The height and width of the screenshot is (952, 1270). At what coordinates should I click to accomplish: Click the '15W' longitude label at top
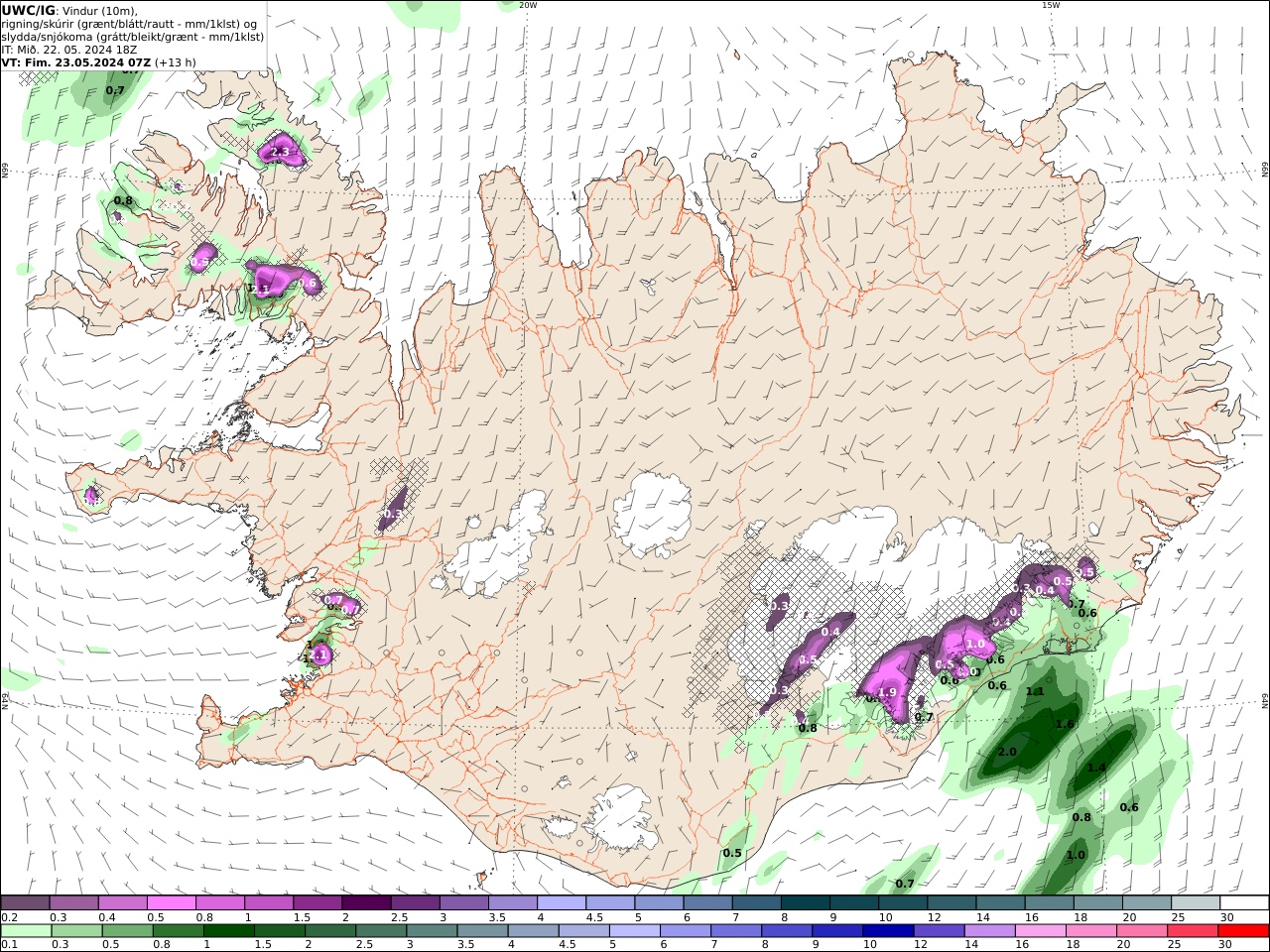(x=1051, y=5)
